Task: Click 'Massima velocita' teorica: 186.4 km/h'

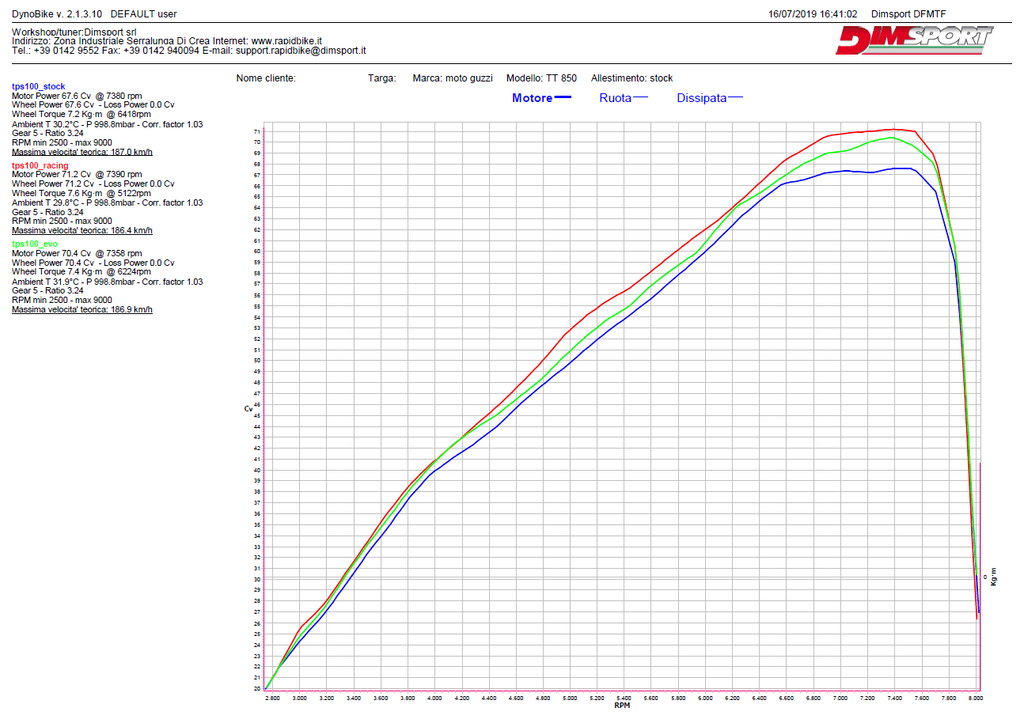Action: coord(82,231)
